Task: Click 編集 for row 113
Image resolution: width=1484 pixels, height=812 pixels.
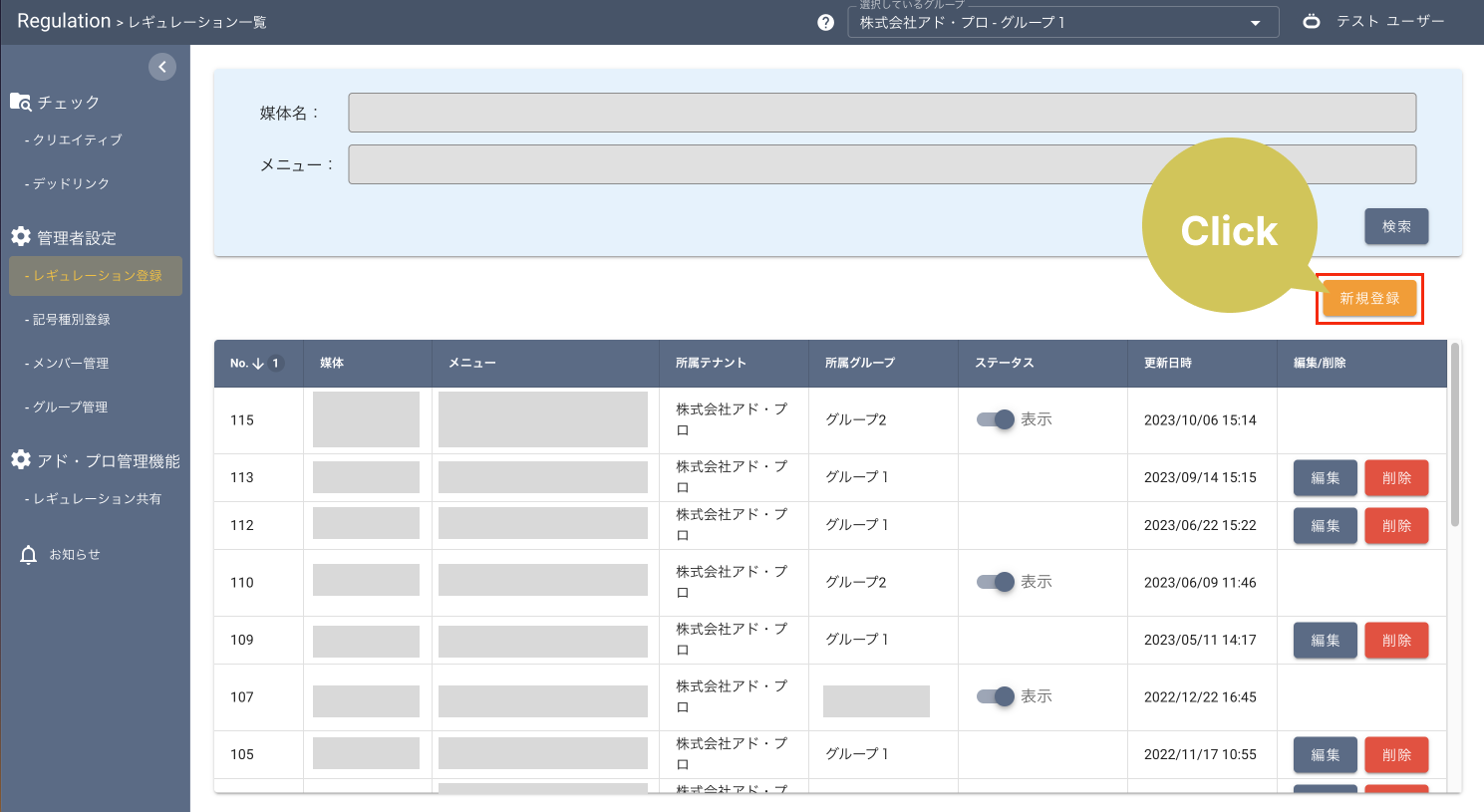Action: pos(1325,477)
